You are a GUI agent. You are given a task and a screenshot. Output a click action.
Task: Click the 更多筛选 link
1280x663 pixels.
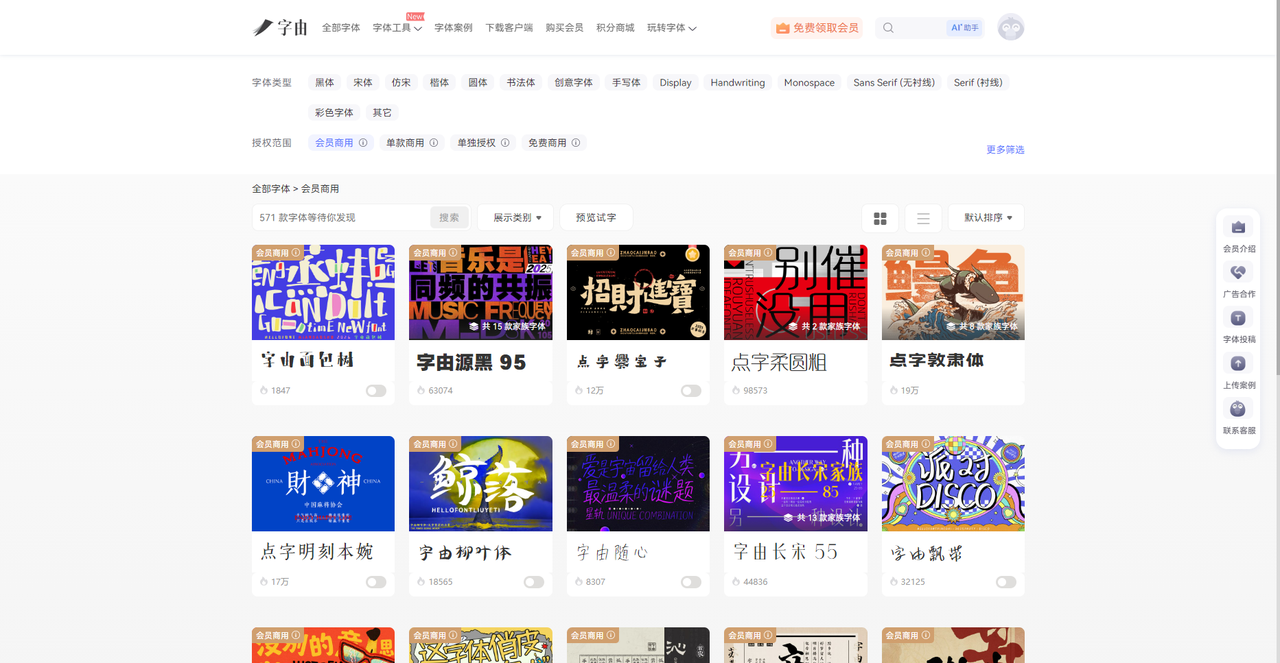[x=1005, y=150]
